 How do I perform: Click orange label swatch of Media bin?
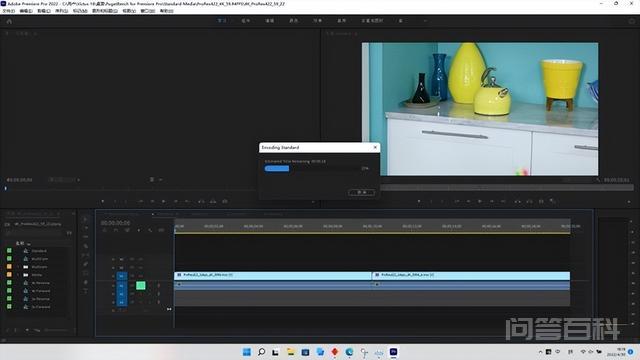pyautogui.click(x=9, y=275)
